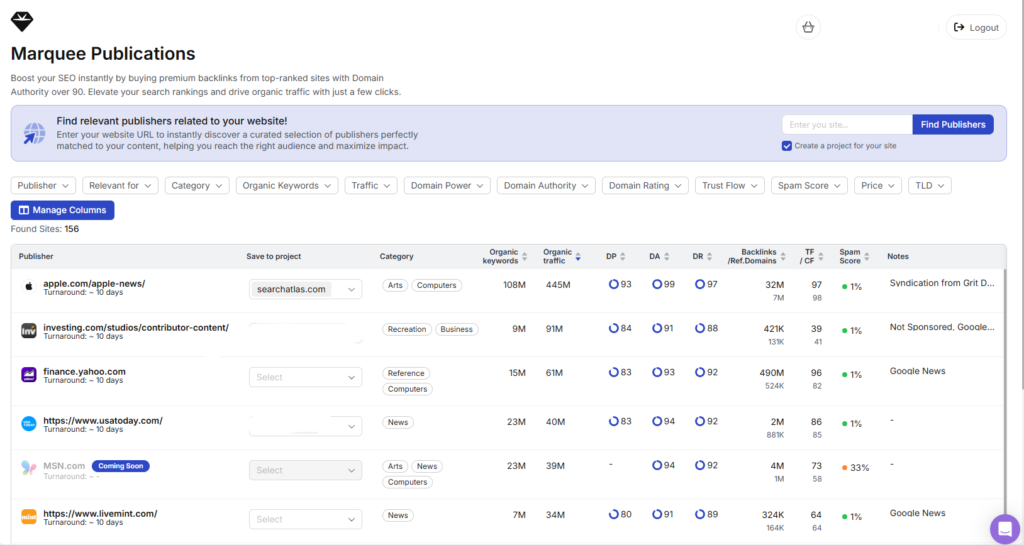
Task: Click the Publisher column header
Action: (36, 257)
